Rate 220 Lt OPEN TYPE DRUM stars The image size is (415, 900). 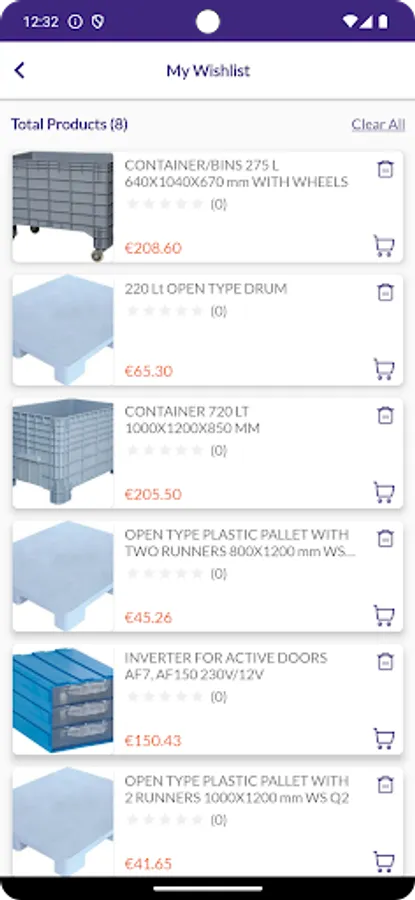[165, 311]
